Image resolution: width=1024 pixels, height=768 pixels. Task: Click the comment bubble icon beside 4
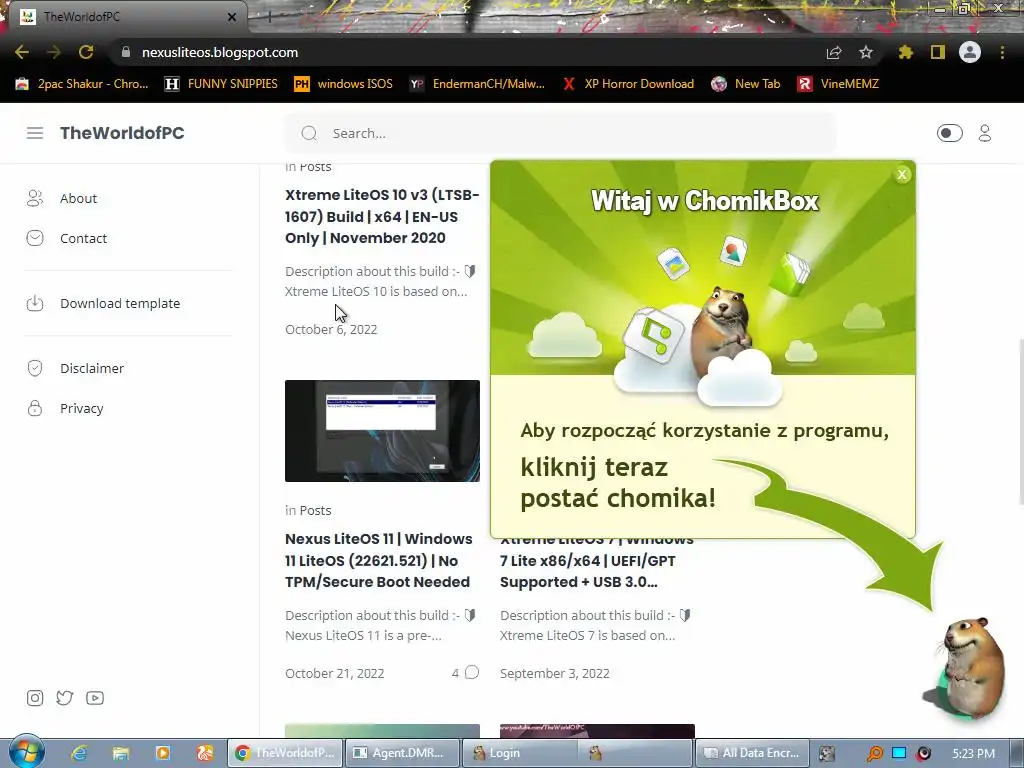(x=472, y=673)
